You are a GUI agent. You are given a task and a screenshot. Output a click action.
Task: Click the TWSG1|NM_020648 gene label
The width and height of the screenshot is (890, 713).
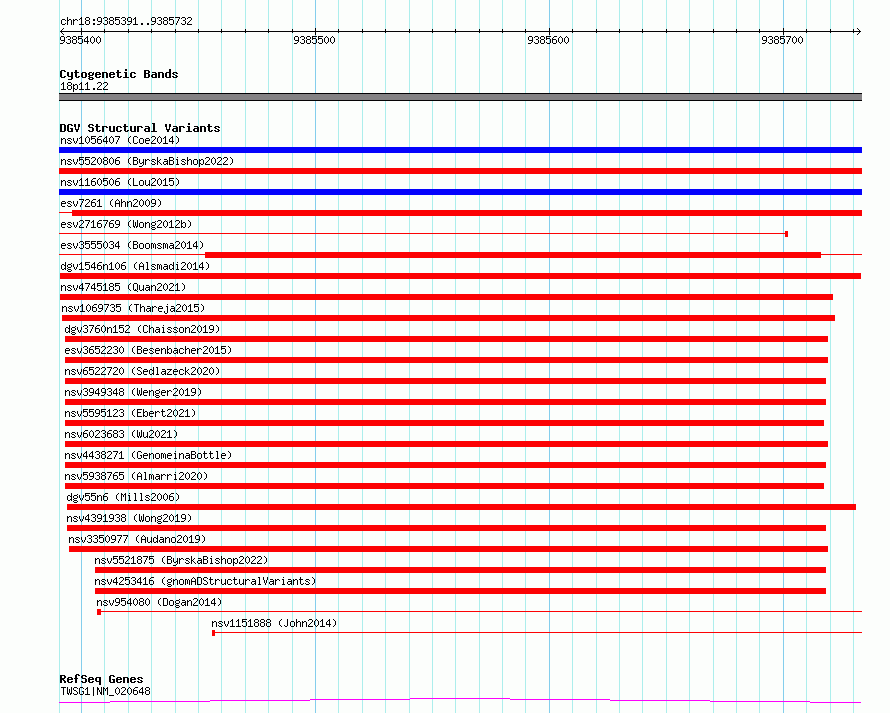(x=106, y=691)
